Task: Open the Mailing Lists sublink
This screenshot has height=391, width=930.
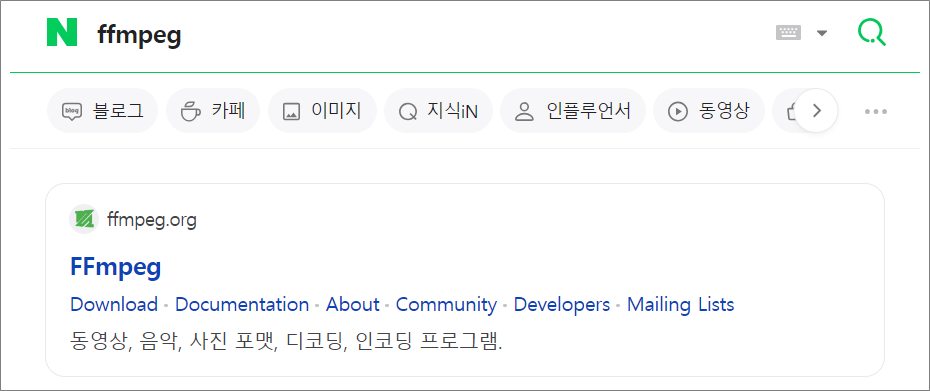Action: click(x=680, y=304)
